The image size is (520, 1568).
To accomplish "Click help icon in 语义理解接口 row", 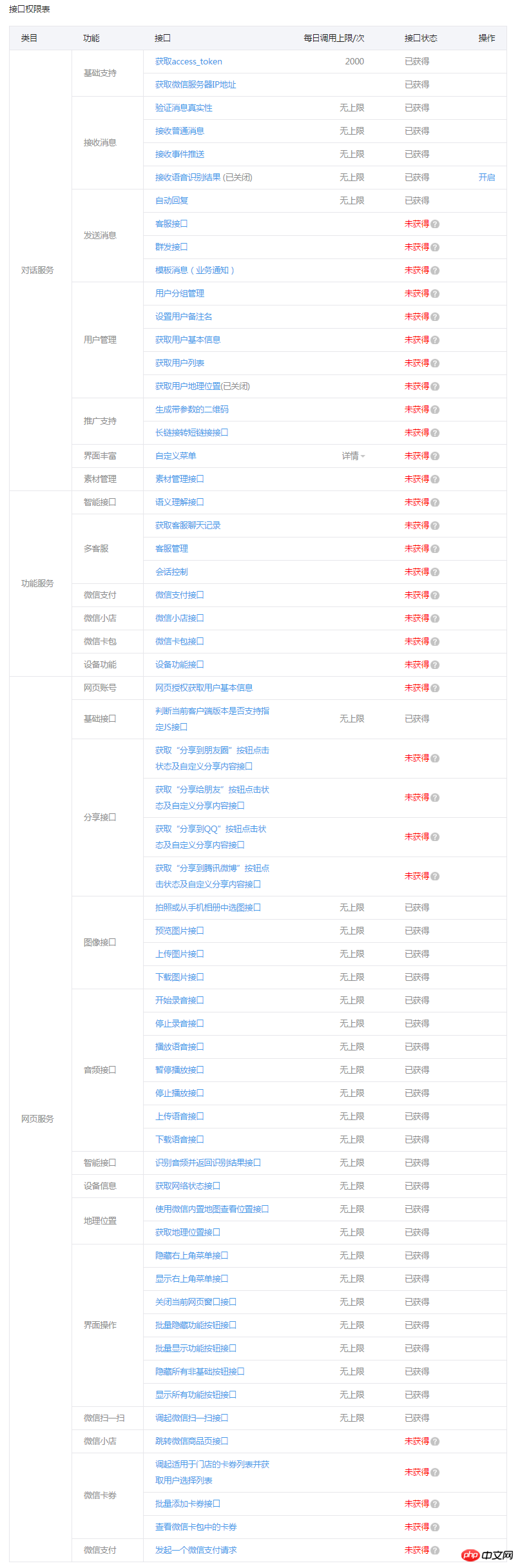I will tap(435, 503).
